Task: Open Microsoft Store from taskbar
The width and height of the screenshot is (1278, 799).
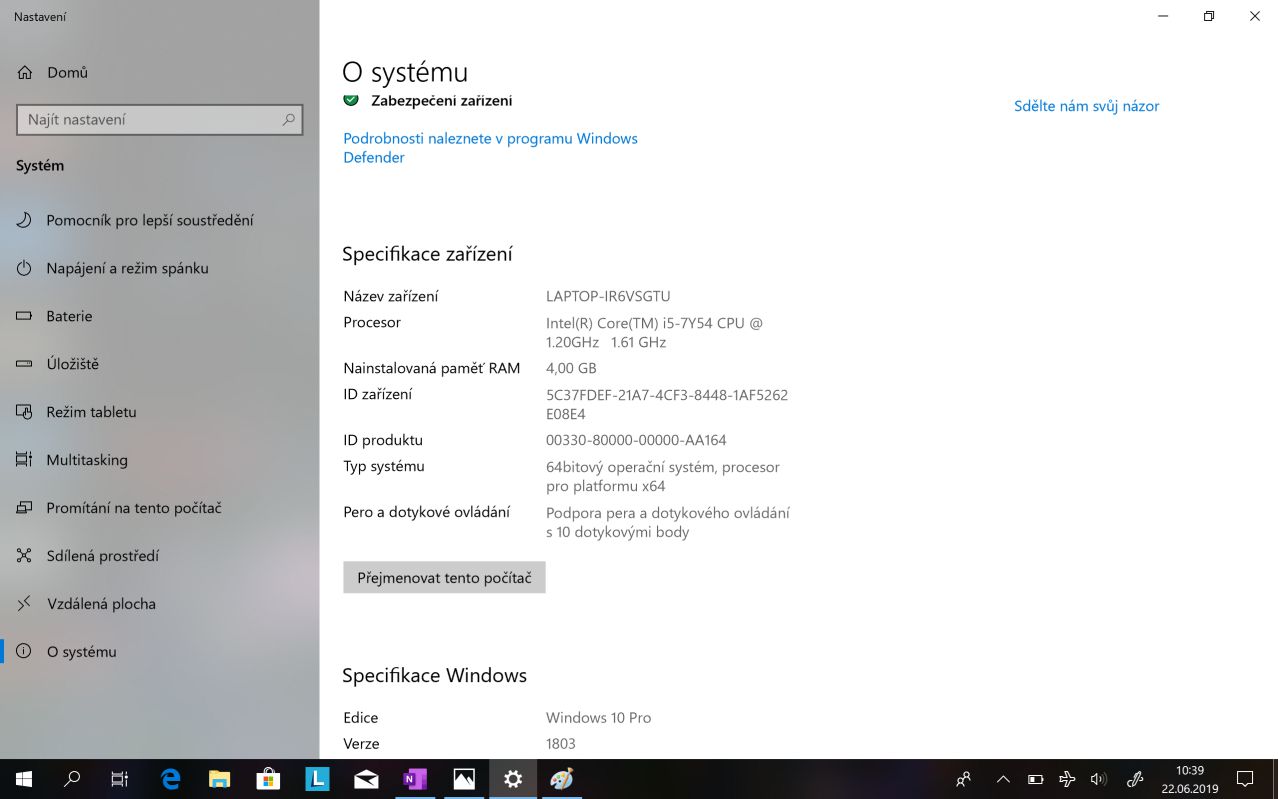Action: [268, 779]
